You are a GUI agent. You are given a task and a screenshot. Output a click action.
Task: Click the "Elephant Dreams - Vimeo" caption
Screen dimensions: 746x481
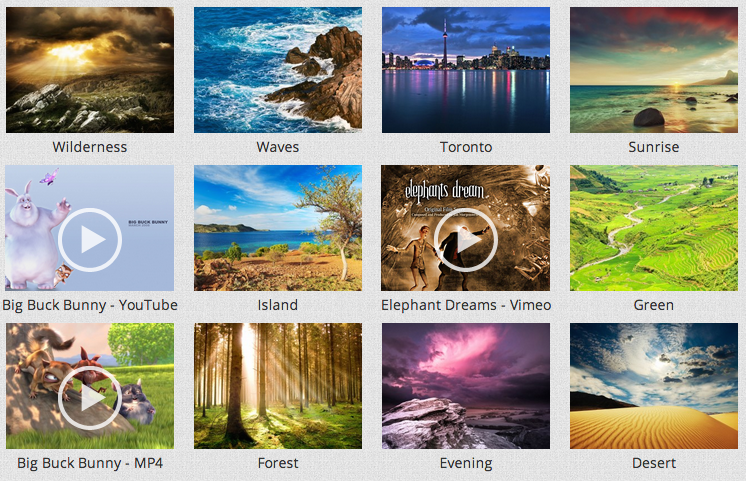tap(466, 305)
